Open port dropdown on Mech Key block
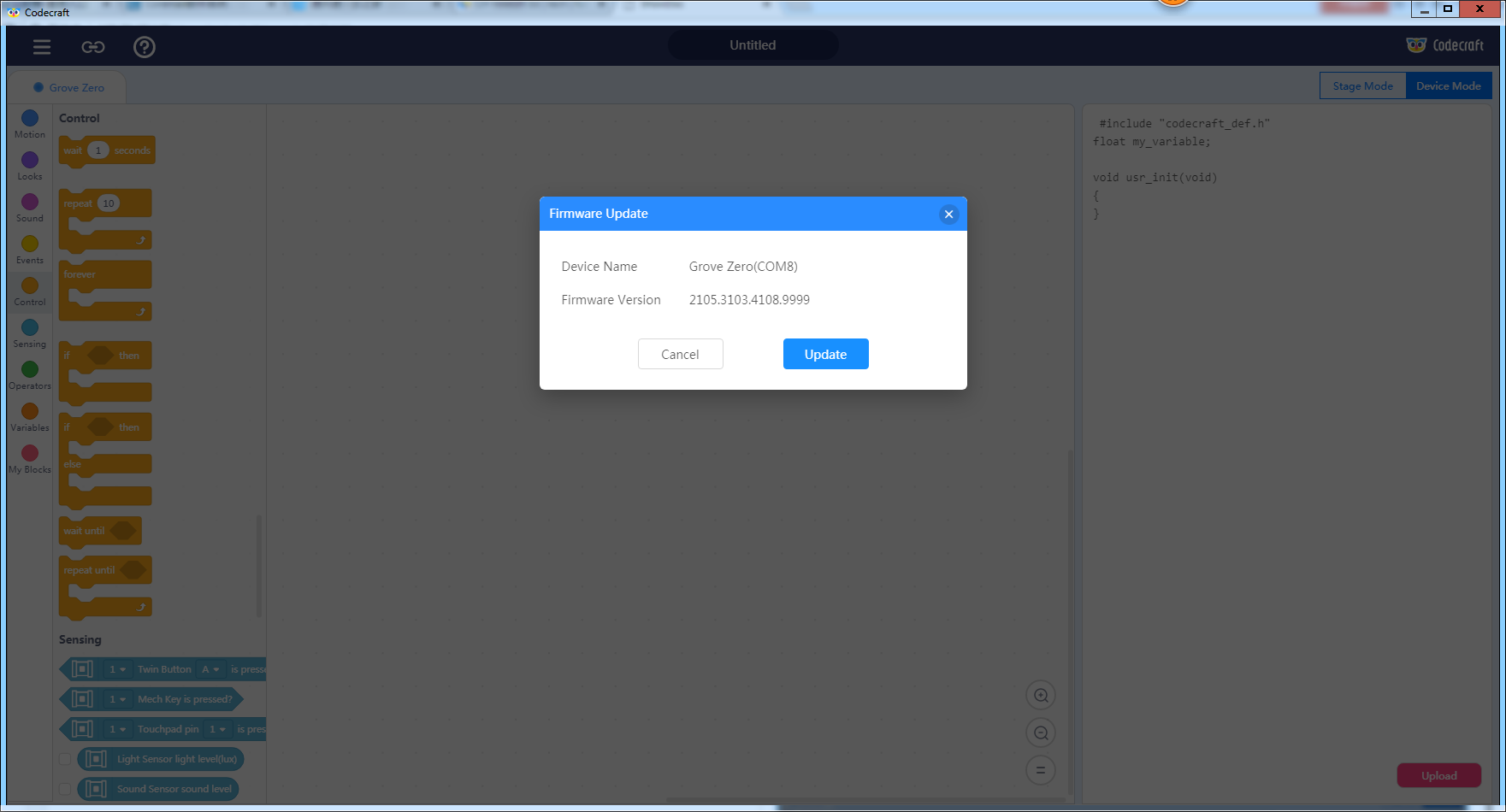1506x812 pixels. click(117, 699)
